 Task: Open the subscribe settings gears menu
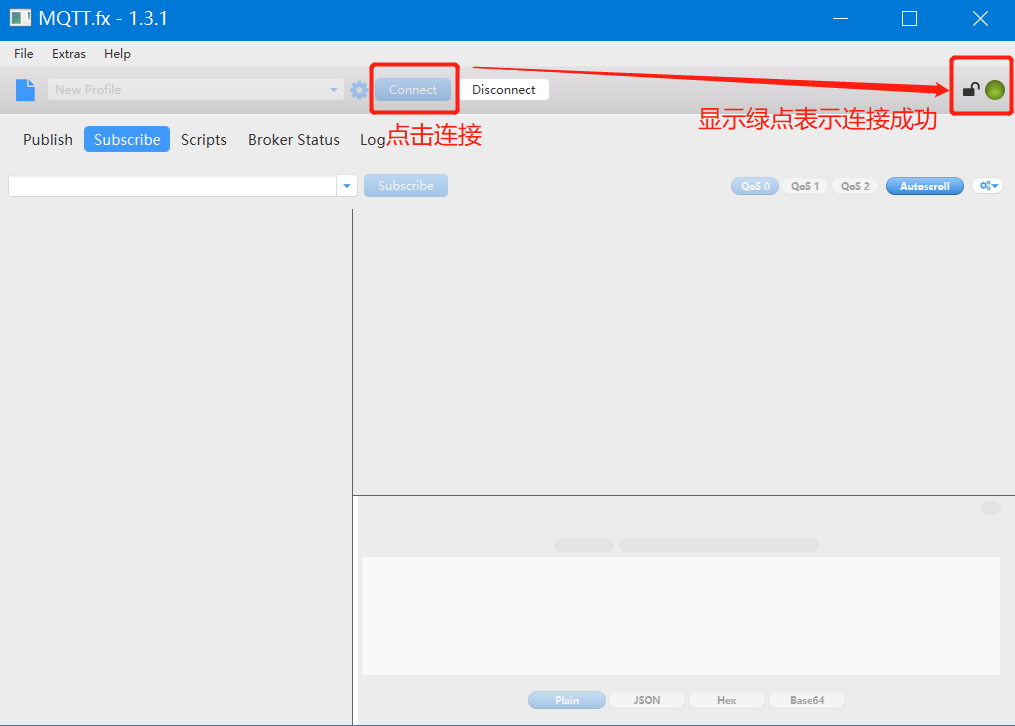click(987, 186)
